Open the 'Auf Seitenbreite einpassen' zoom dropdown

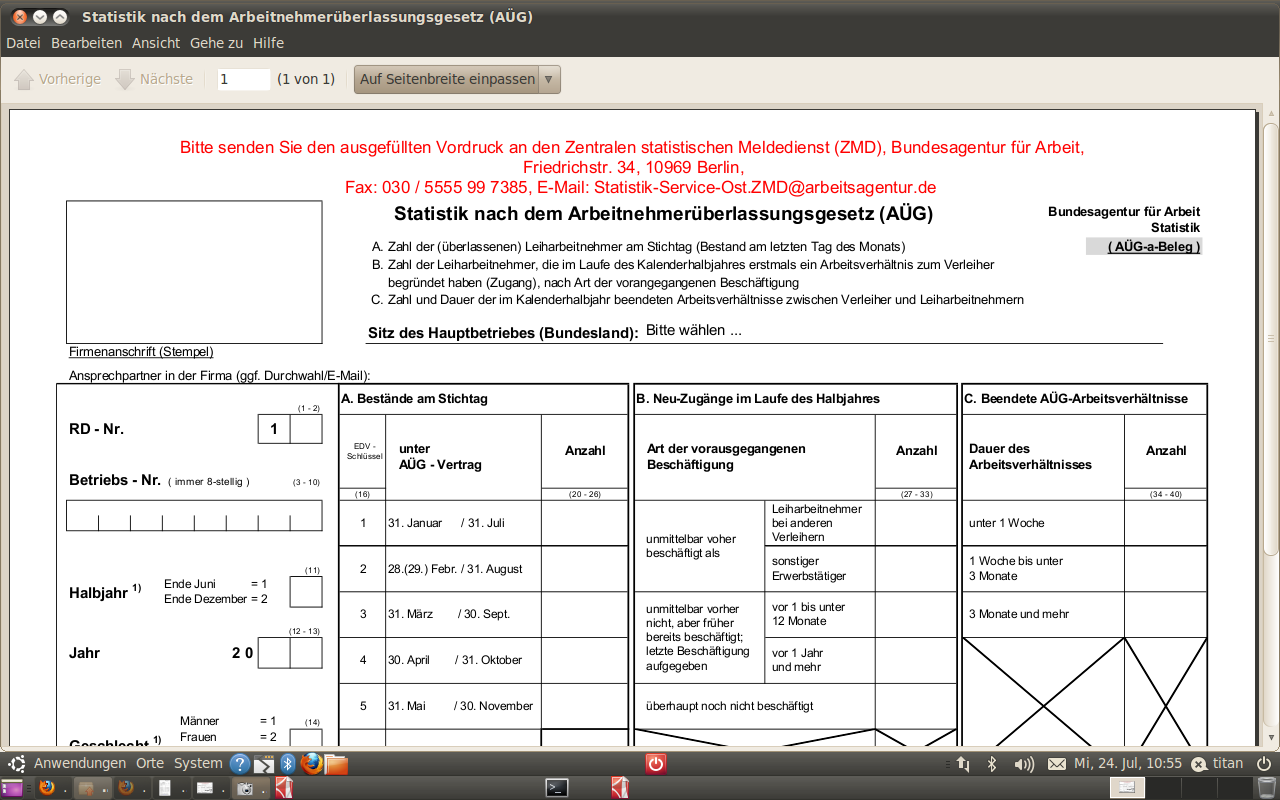pos(457,80)
